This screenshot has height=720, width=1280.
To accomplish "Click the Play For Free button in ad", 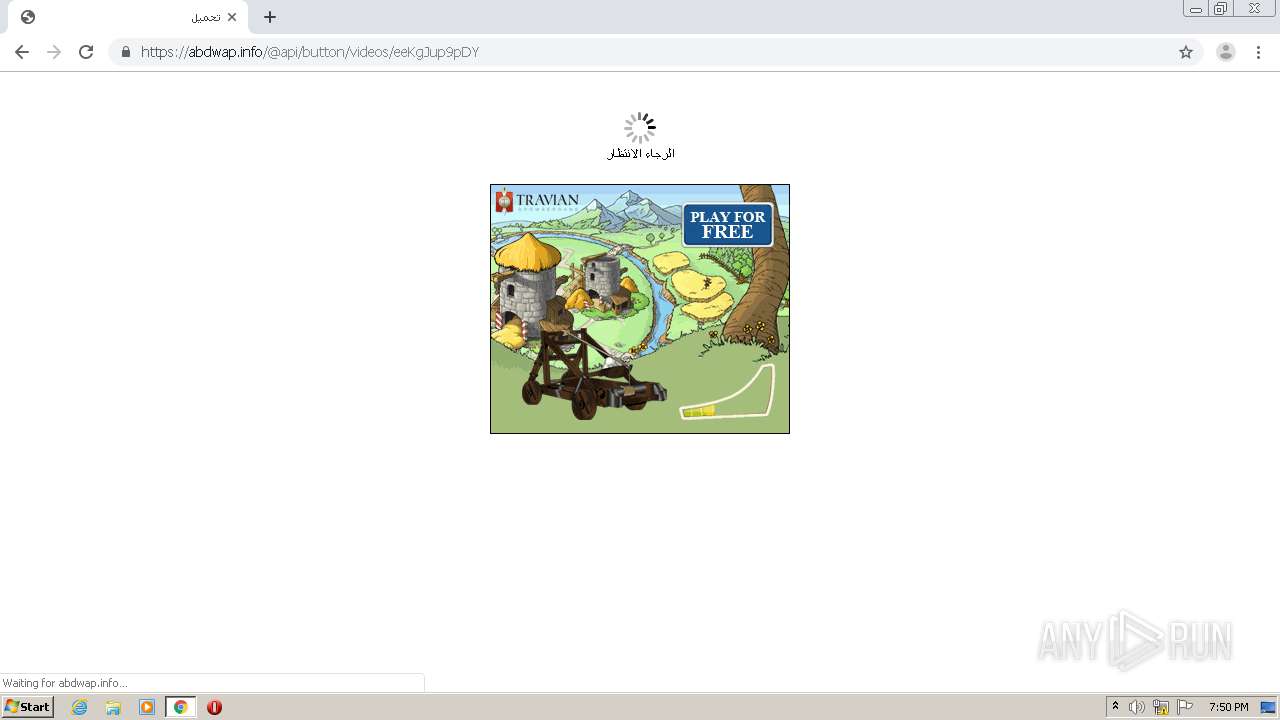I will 728,225.
